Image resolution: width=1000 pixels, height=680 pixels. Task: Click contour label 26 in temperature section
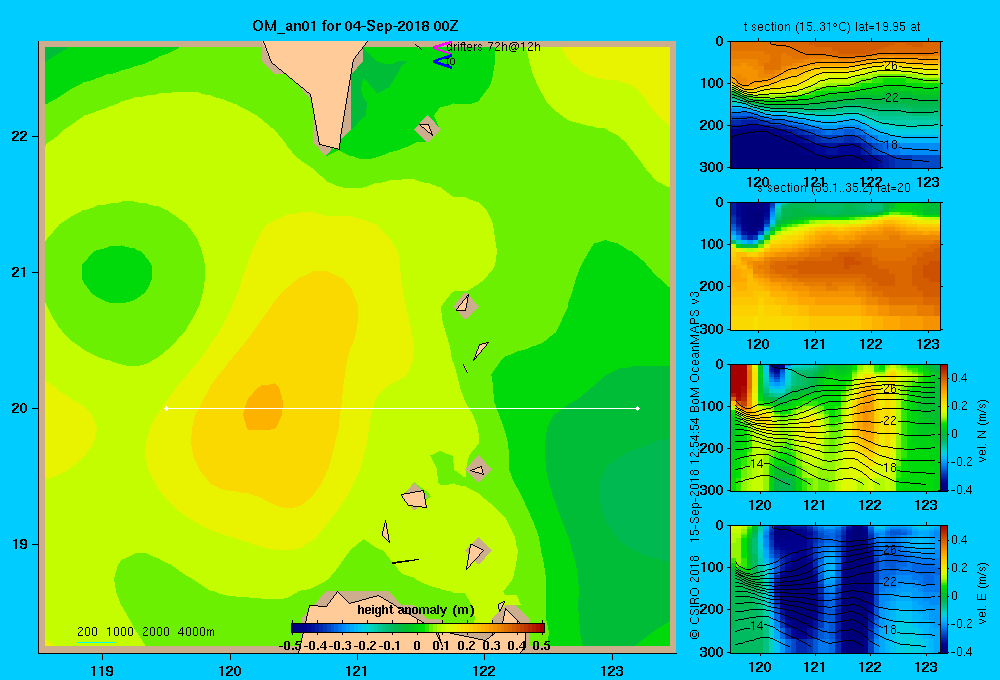pyautogui.click(x=891, y=66)
